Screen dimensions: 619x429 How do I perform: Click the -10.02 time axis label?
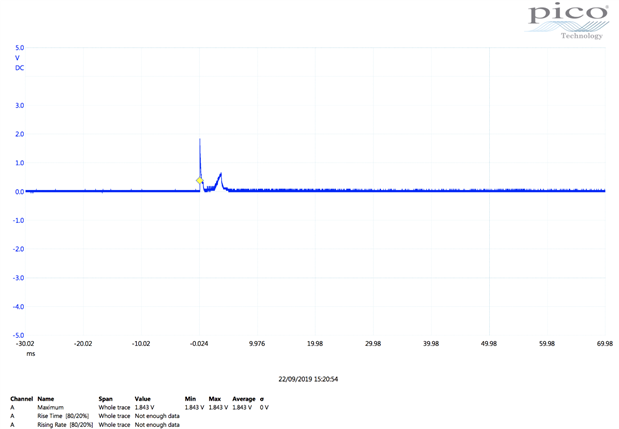141,344
